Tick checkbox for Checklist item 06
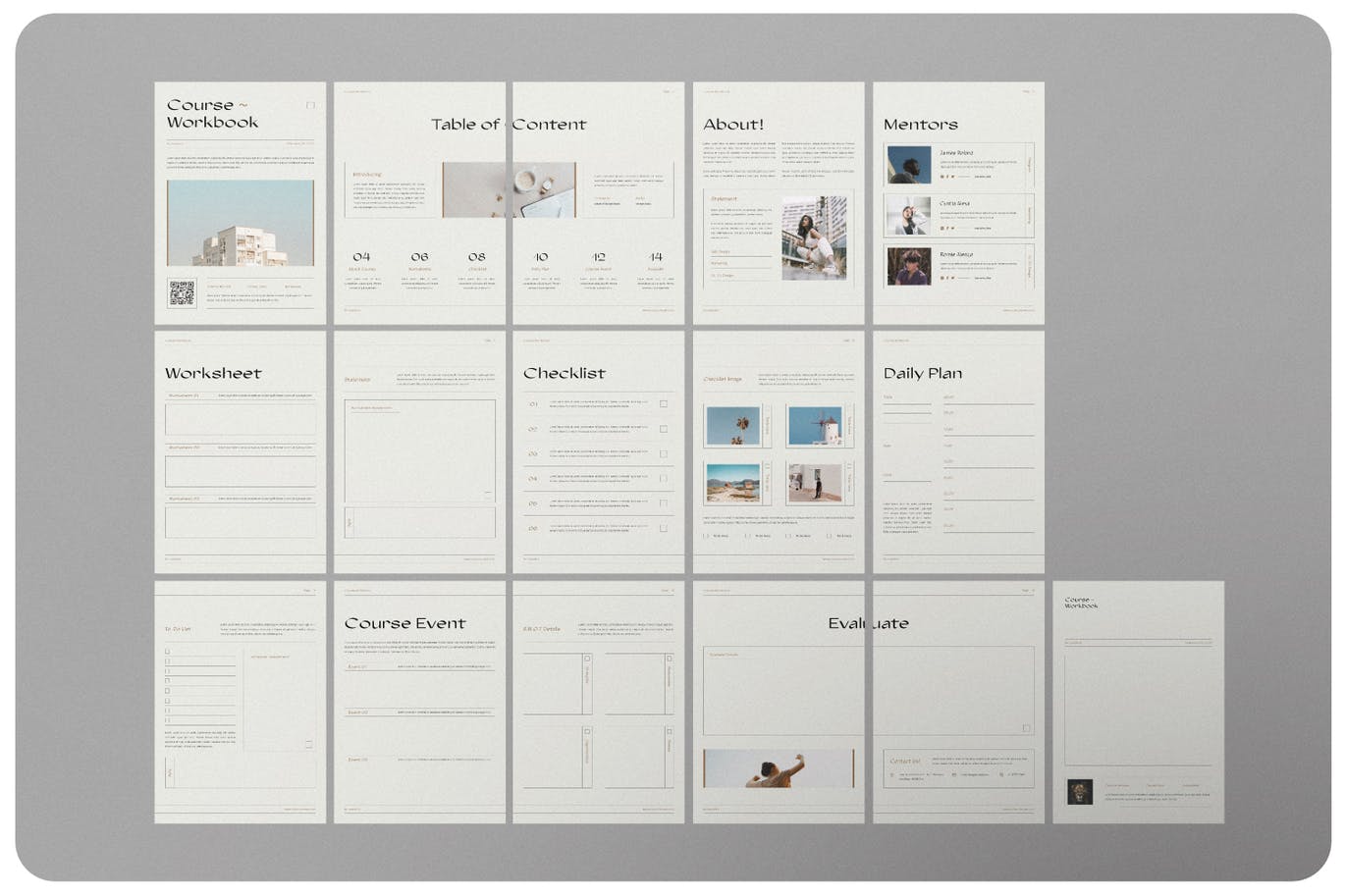The width and height of the screenshot is (1345, 896). (664, 528)
